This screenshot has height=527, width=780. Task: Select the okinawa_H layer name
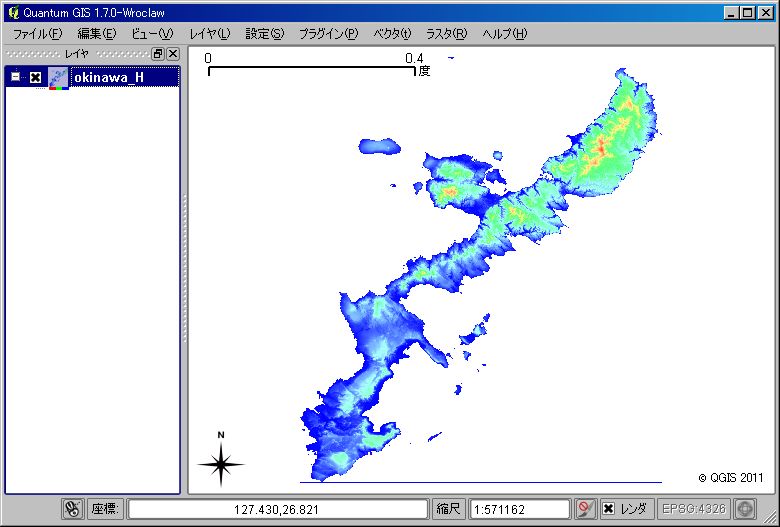[108, 78]
